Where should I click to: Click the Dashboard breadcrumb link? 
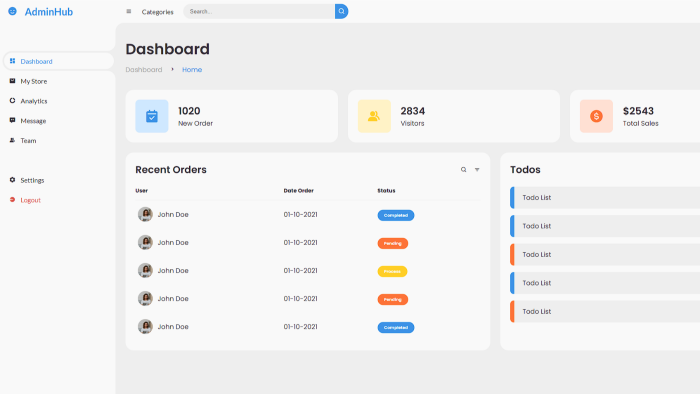coord(144,70)
